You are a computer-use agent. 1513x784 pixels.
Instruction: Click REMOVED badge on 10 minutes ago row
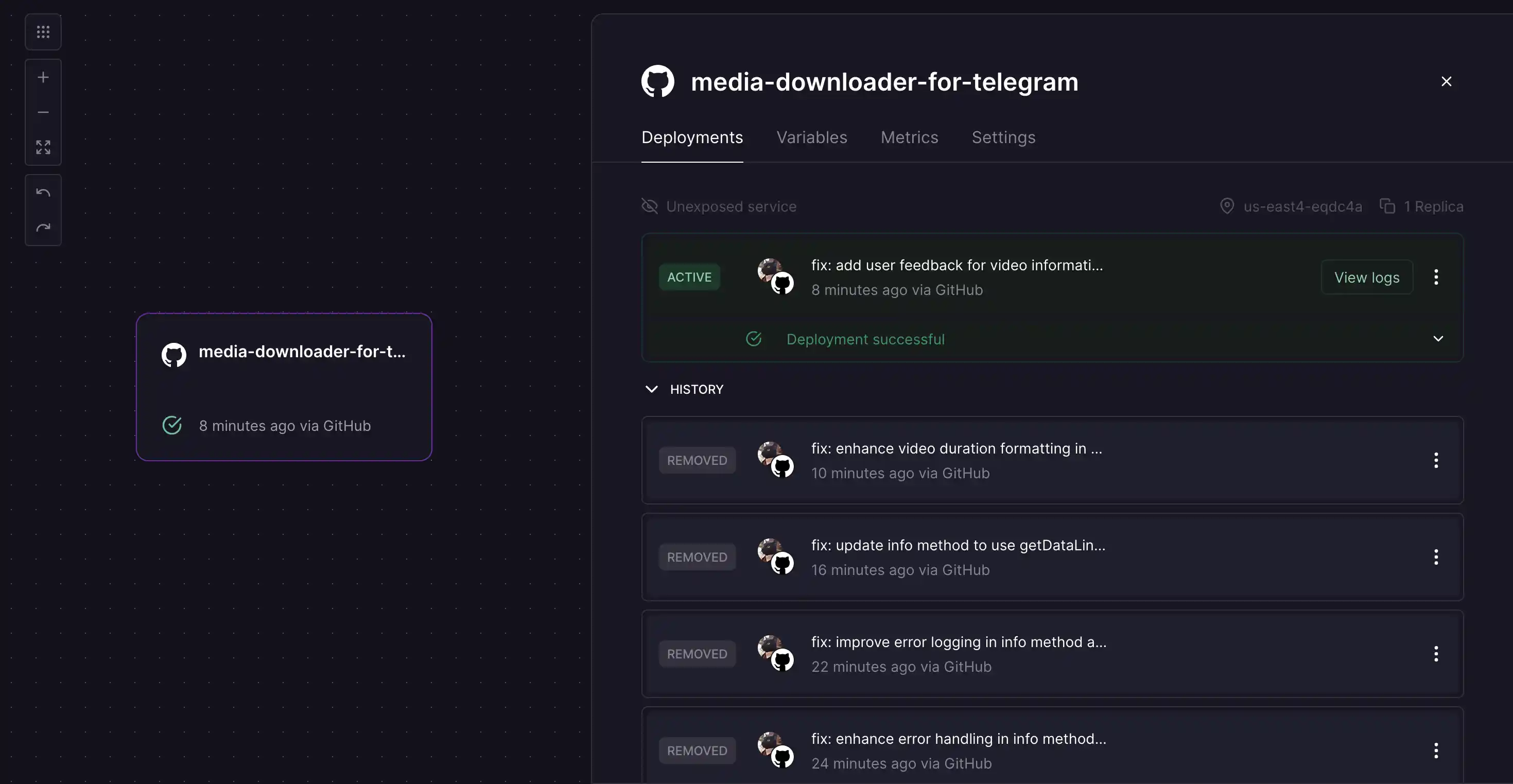pyautogui.click(x=697, y=460)
